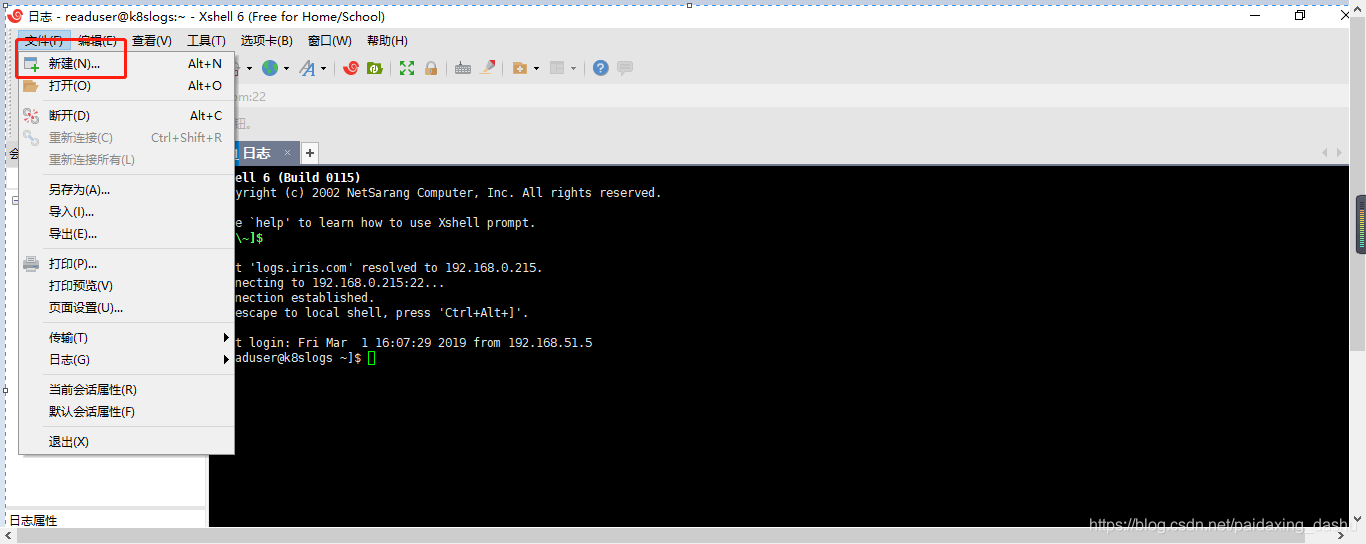
Task: Open the 选项卡(B) menu
Action: click(267, 41)
